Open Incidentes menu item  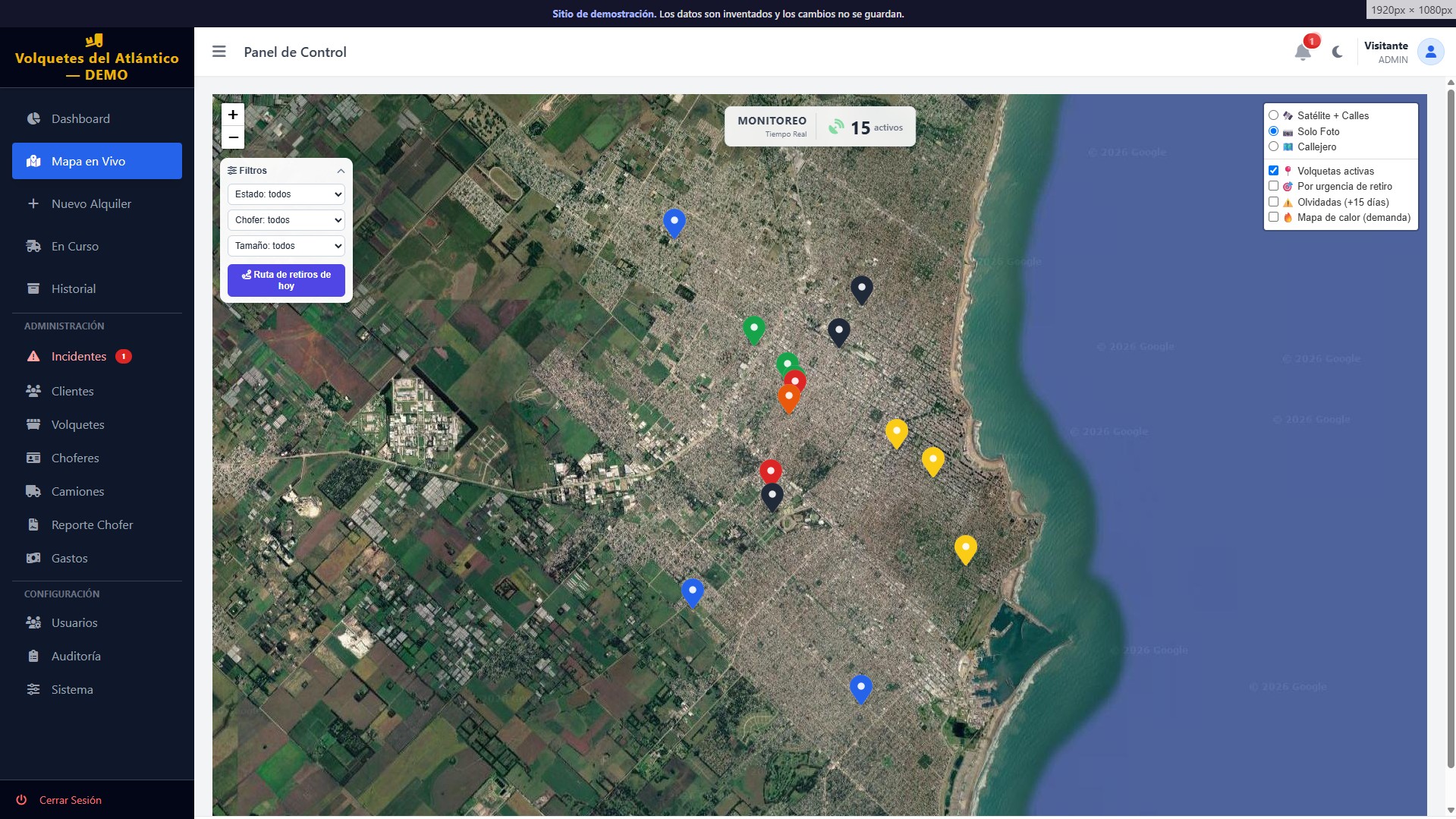97,356
